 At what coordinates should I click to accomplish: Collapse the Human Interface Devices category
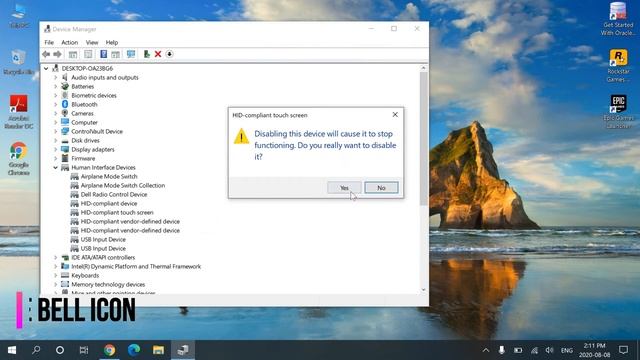coord(56,167)
